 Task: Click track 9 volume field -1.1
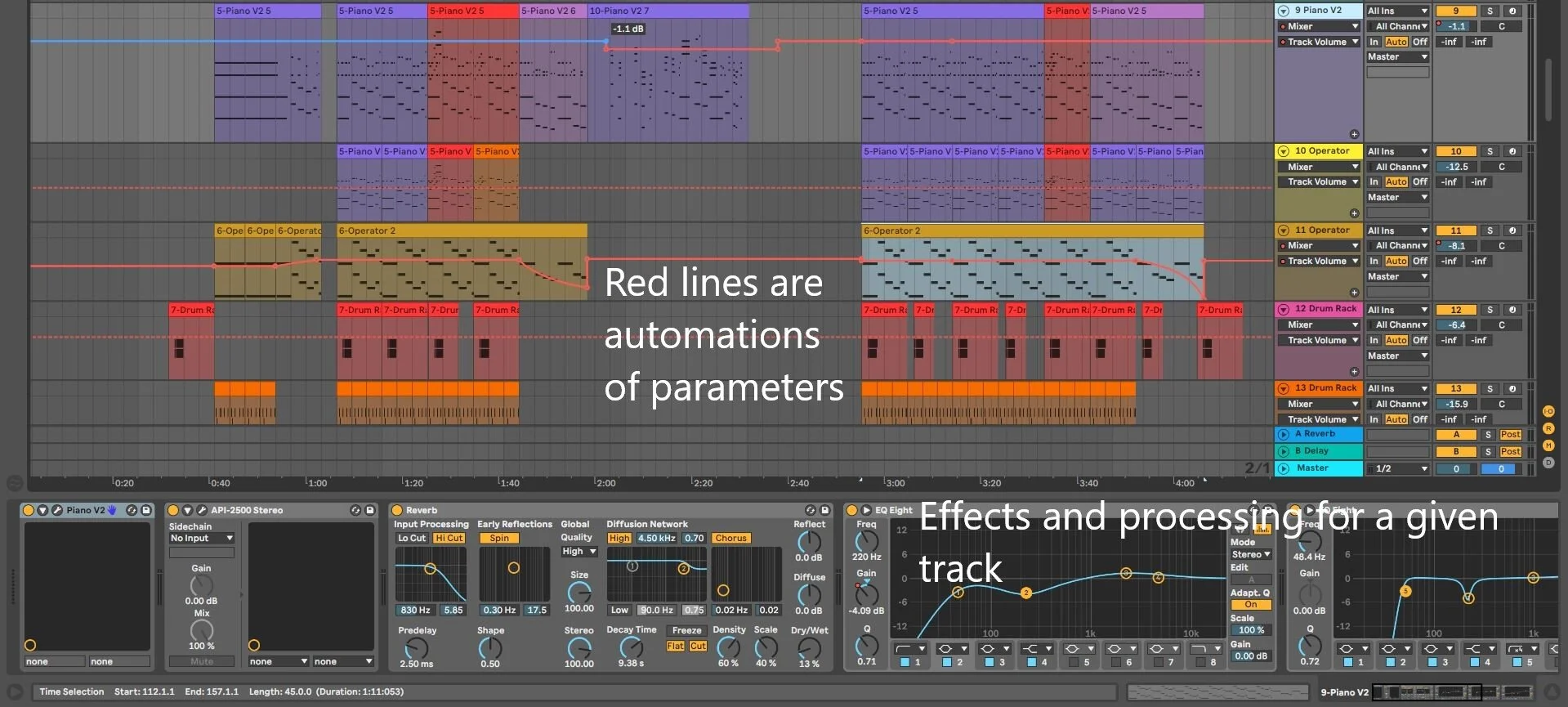[x=1456, y=26]
